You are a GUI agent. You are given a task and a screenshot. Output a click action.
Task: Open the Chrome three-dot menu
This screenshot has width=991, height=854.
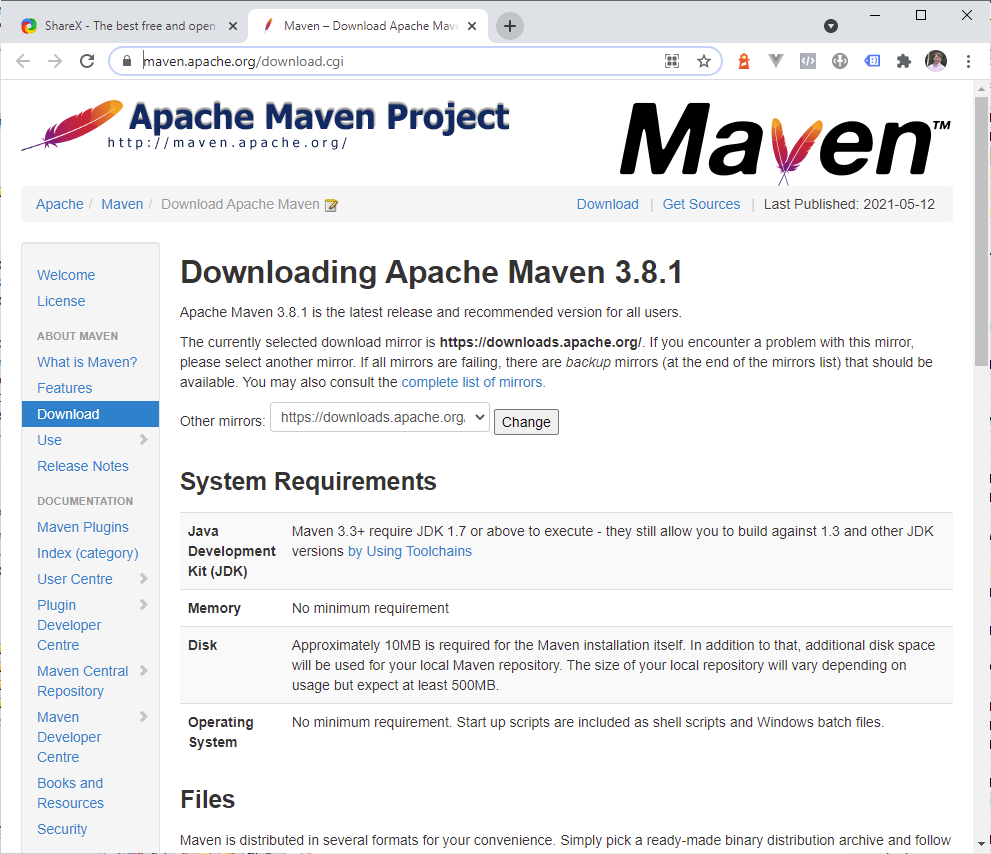(968, 61)
